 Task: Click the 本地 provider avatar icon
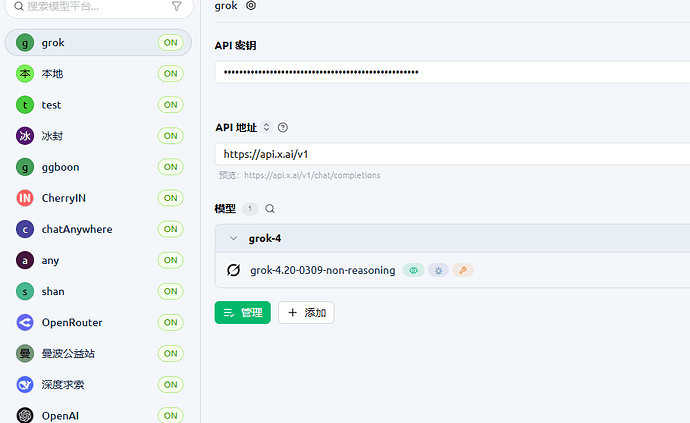click(x=25, y=74)
